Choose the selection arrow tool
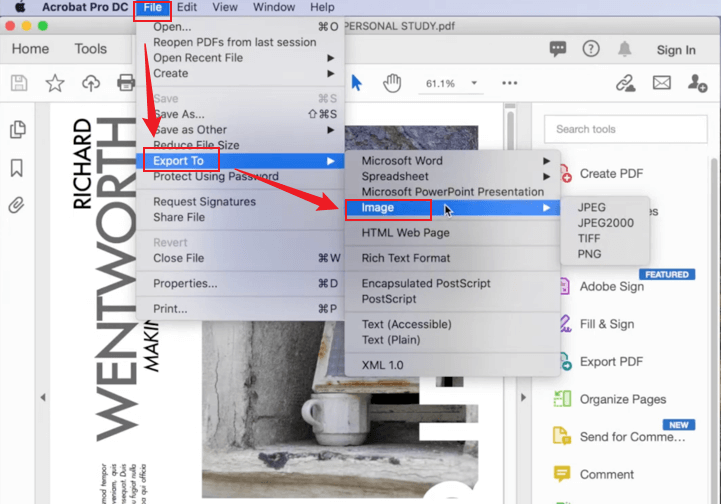721x504 pixels. coord(356,83)
